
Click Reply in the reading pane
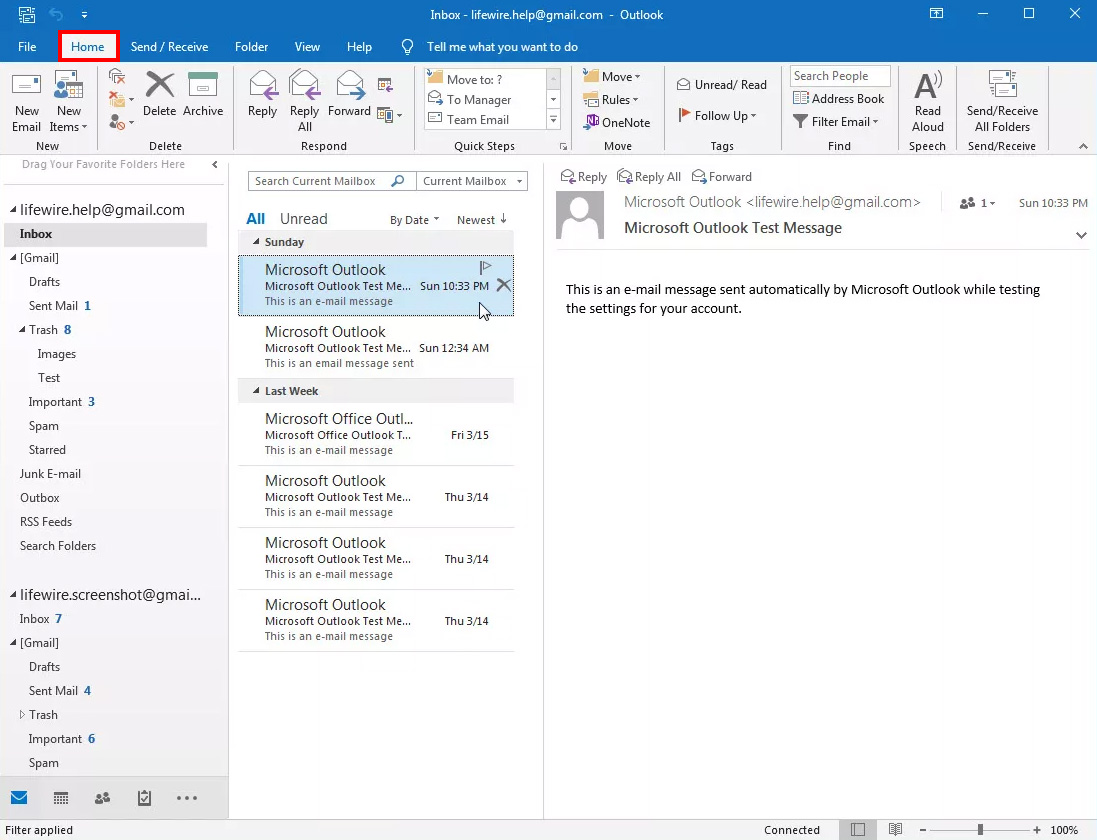point(584,177)
